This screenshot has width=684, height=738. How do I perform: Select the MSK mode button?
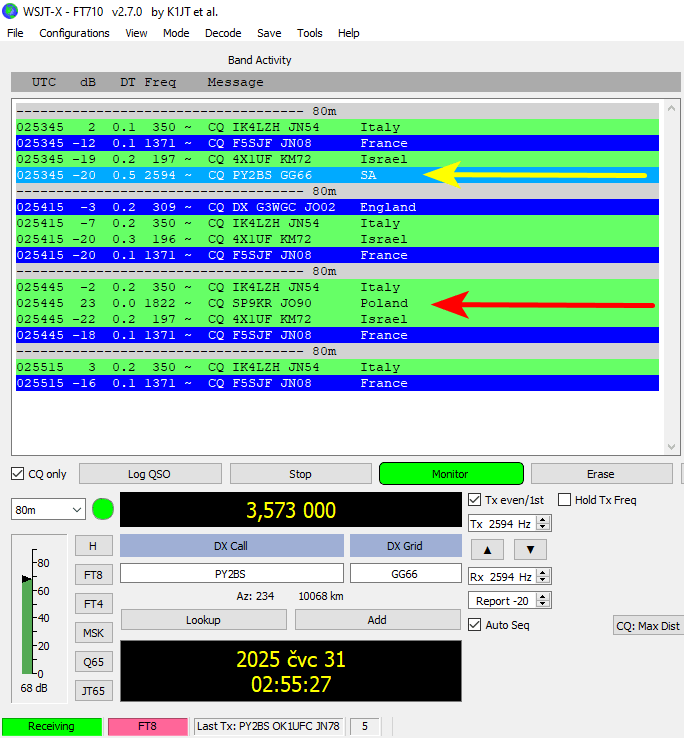coord(93,633)
